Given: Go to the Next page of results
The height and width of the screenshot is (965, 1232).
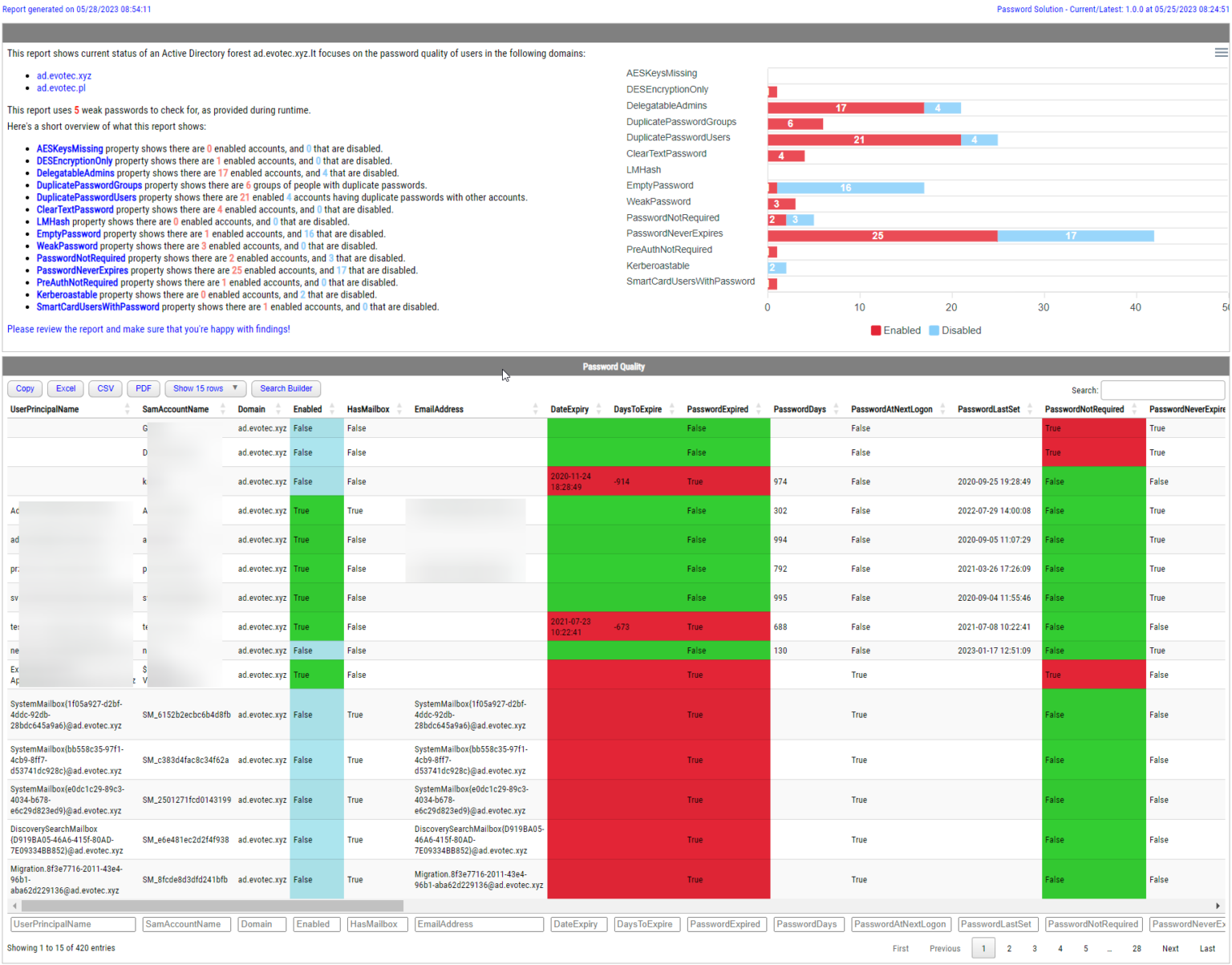Looking at the screenshot, I should [1170, 948].
